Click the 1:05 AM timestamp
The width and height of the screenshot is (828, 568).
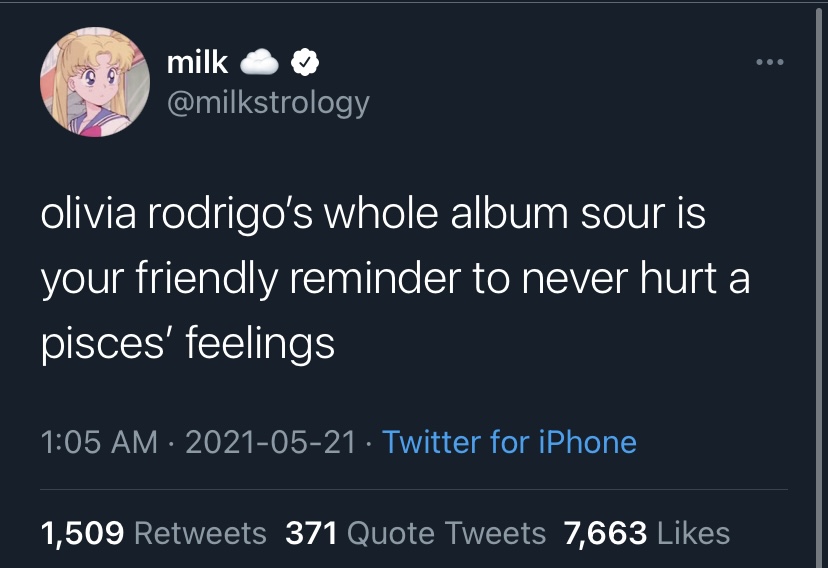tap(99, 442)
